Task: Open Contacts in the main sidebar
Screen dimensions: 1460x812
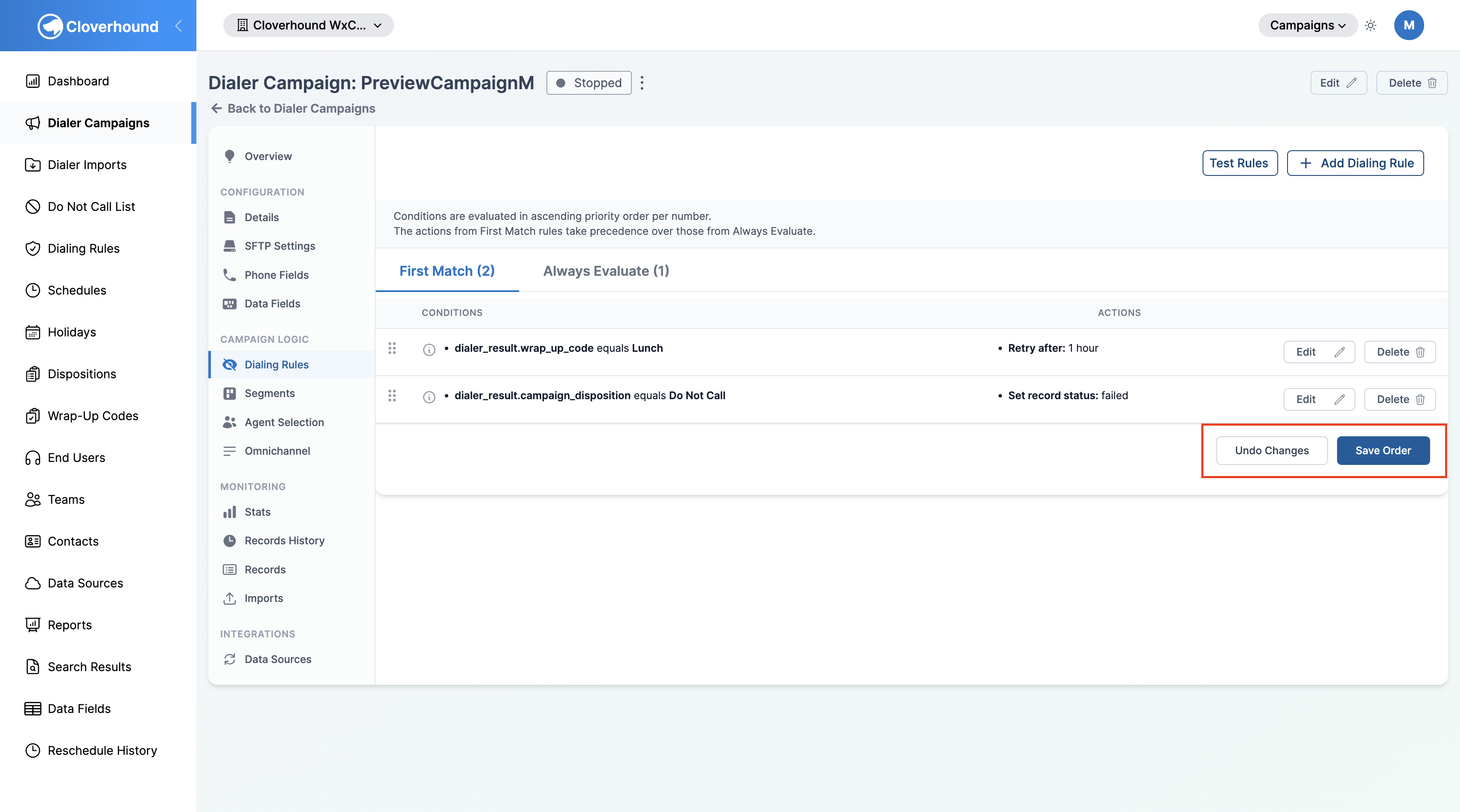Action: 97,542
